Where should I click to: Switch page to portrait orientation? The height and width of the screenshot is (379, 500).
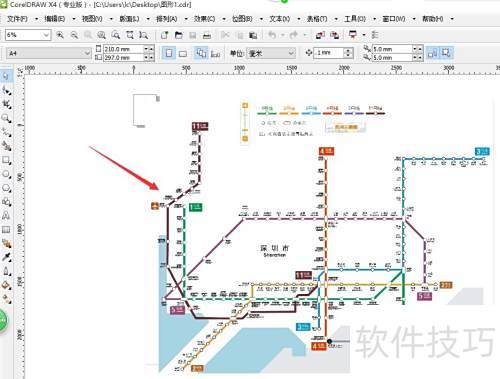coord(169,53)
